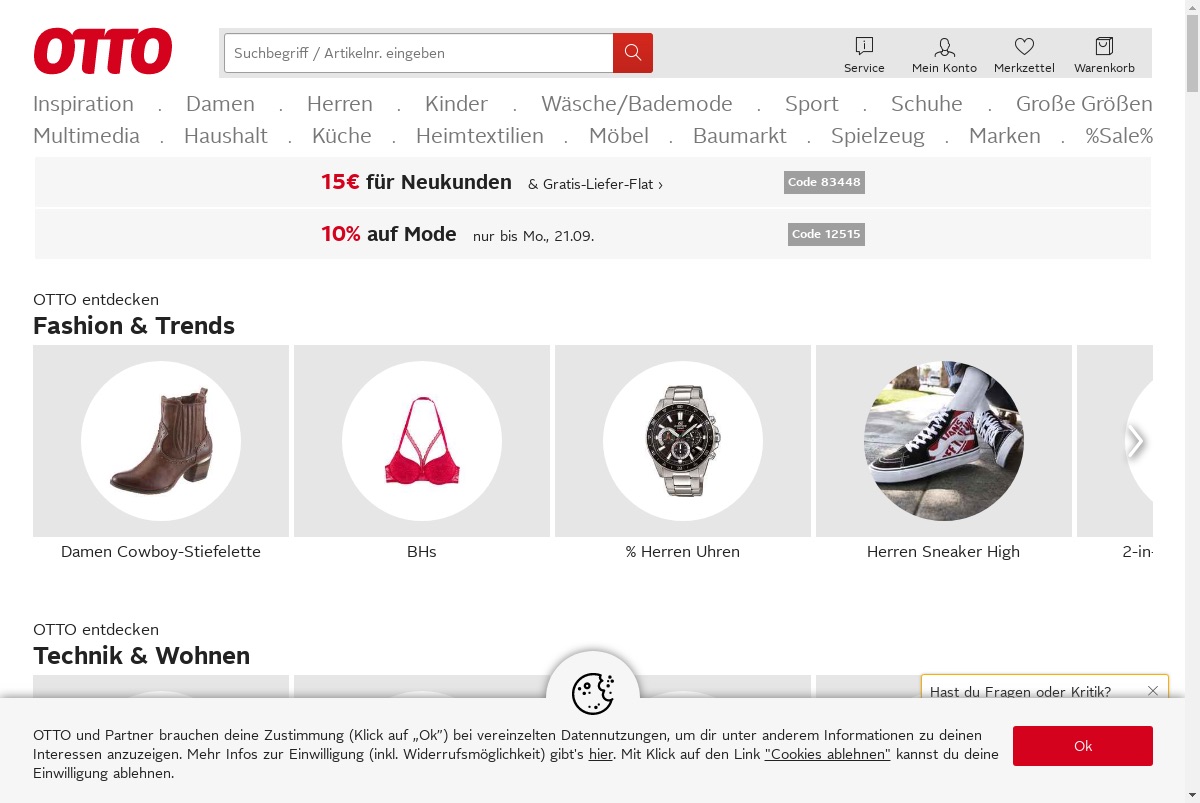
Task: Click the 10% auf Mode Code 12515 banner
Action: pos(593,234)
